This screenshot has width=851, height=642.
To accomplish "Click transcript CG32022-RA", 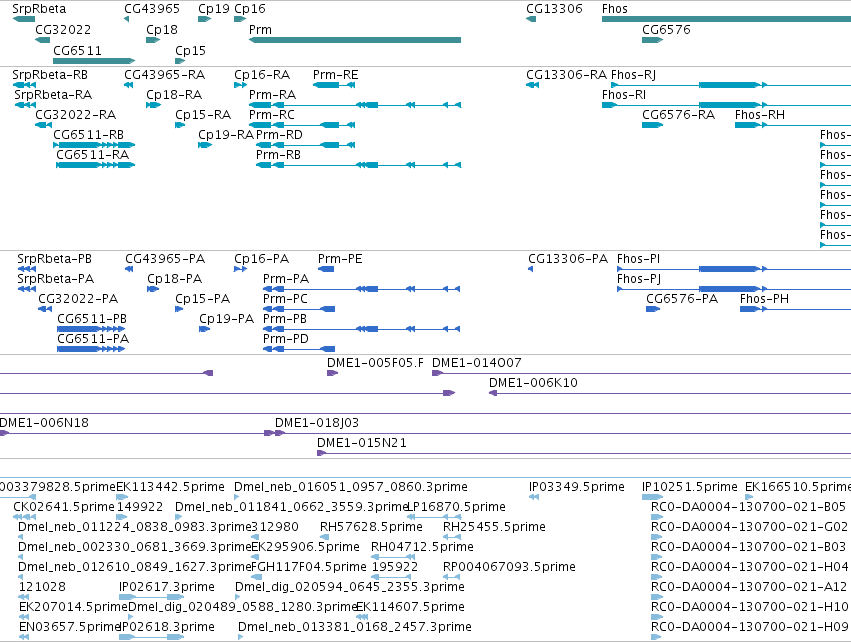I will (75, 115).
